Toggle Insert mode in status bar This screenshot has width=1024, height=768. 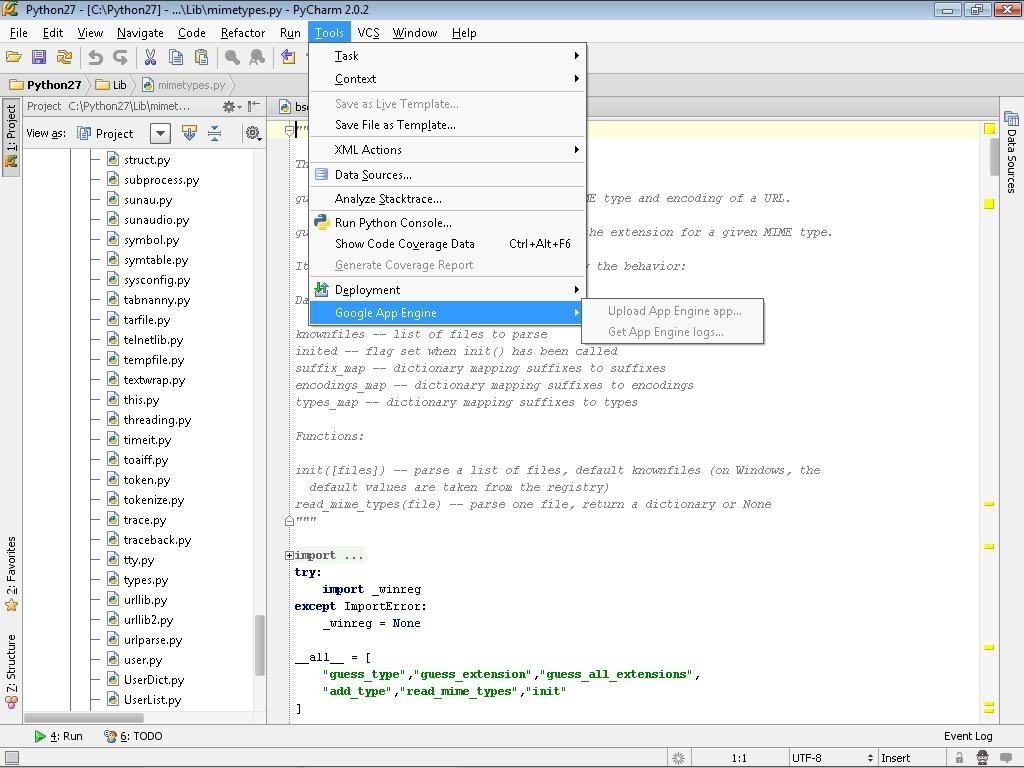pyautogui.click(x=895, y=758)
